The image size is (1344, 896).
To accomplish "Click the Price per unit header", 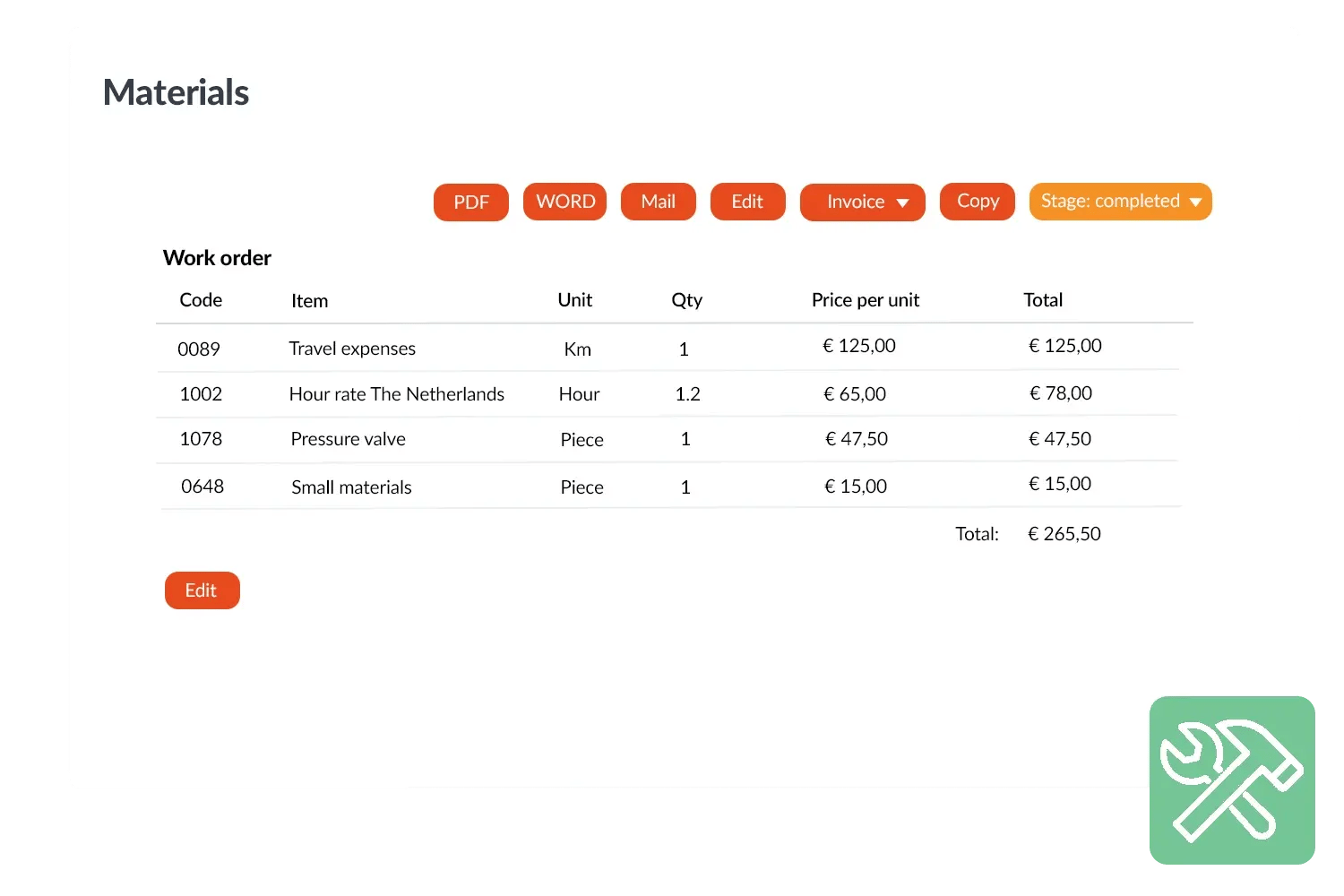I will click(x=865, y=300).
